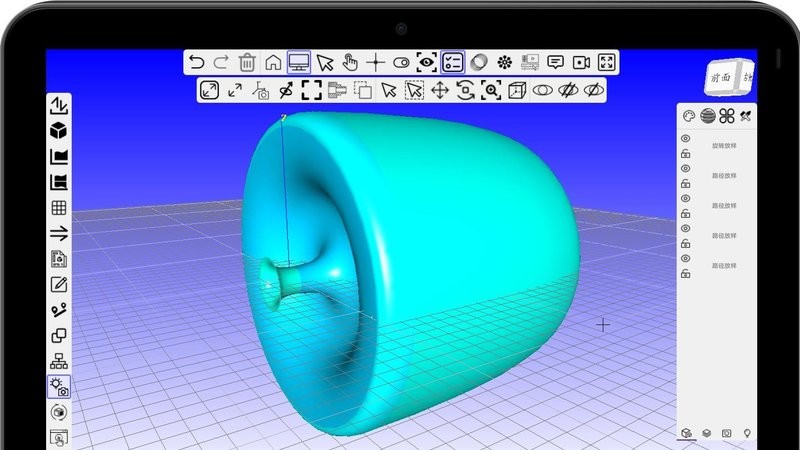This screenshot has height=450, width=800.
Task: Open the grid tool in left sidebar
Action: [x=59, y=208]
